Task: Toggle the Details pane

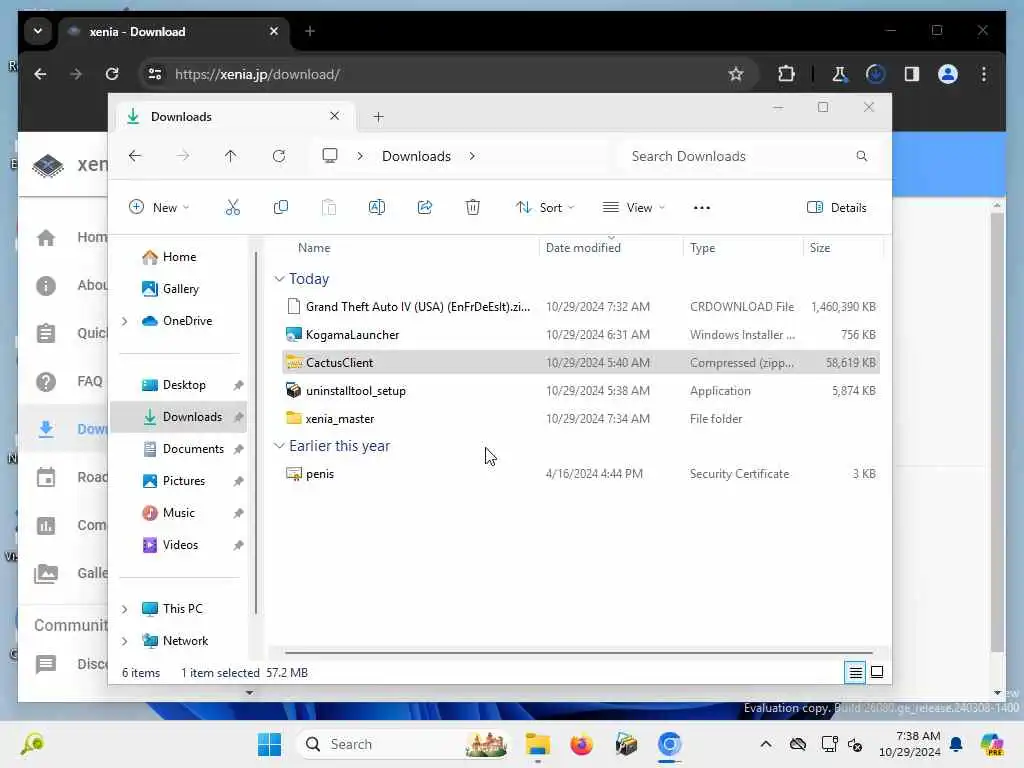Action: click(x=837, y=208)
